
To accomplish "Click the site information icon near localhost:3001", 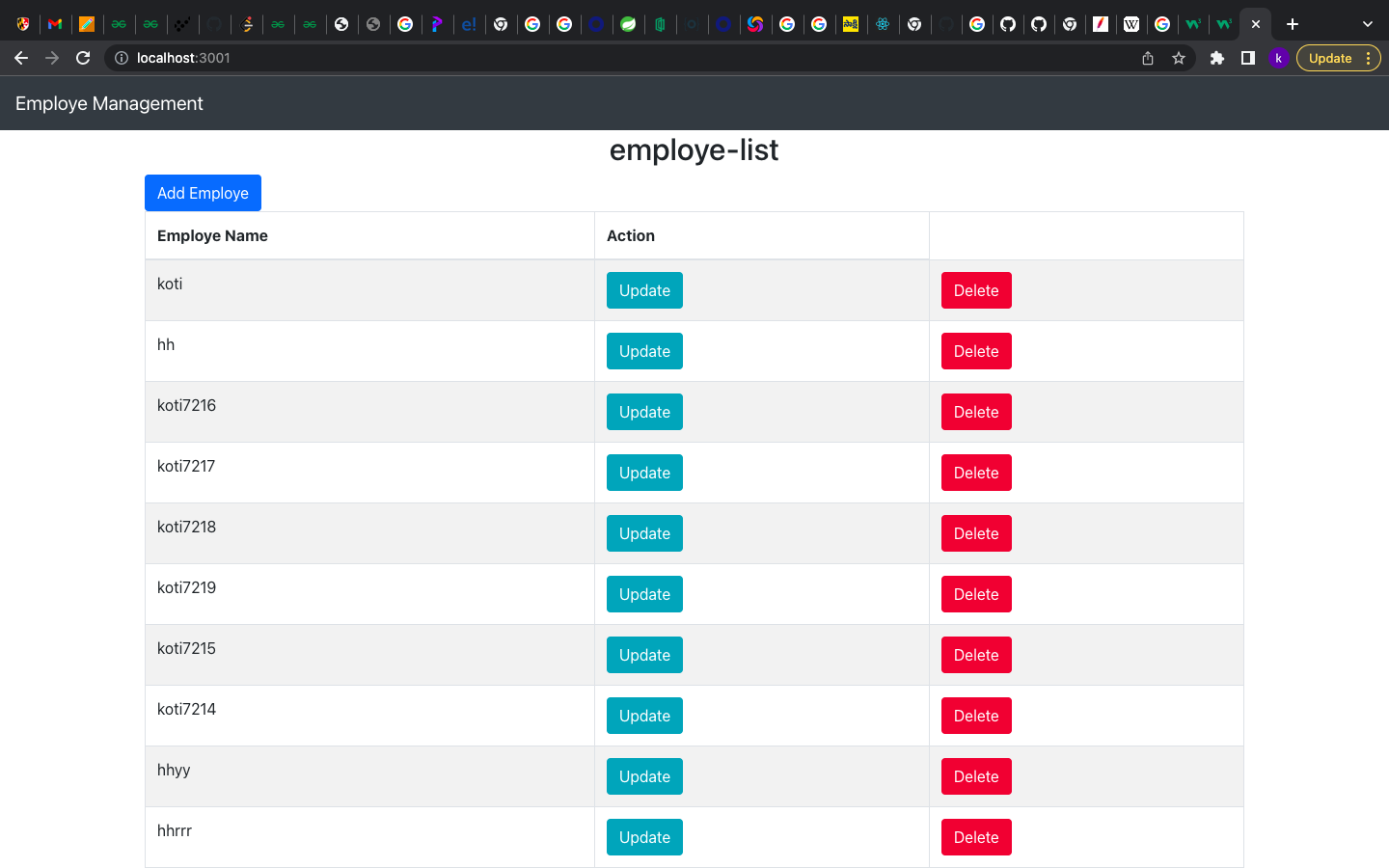I will [x=121, y=58].
